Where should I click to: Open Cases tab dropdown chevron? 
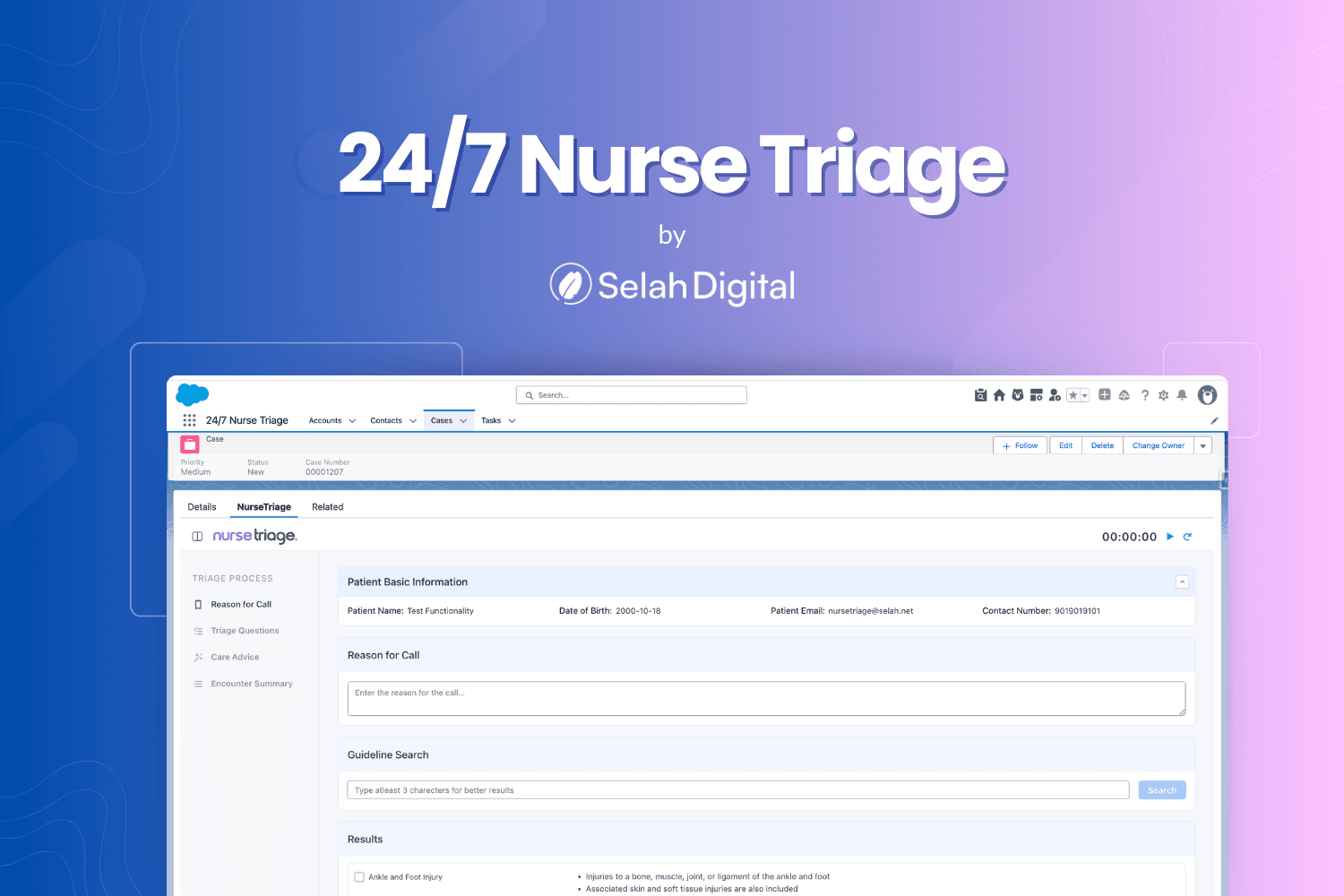pos(463,420)
